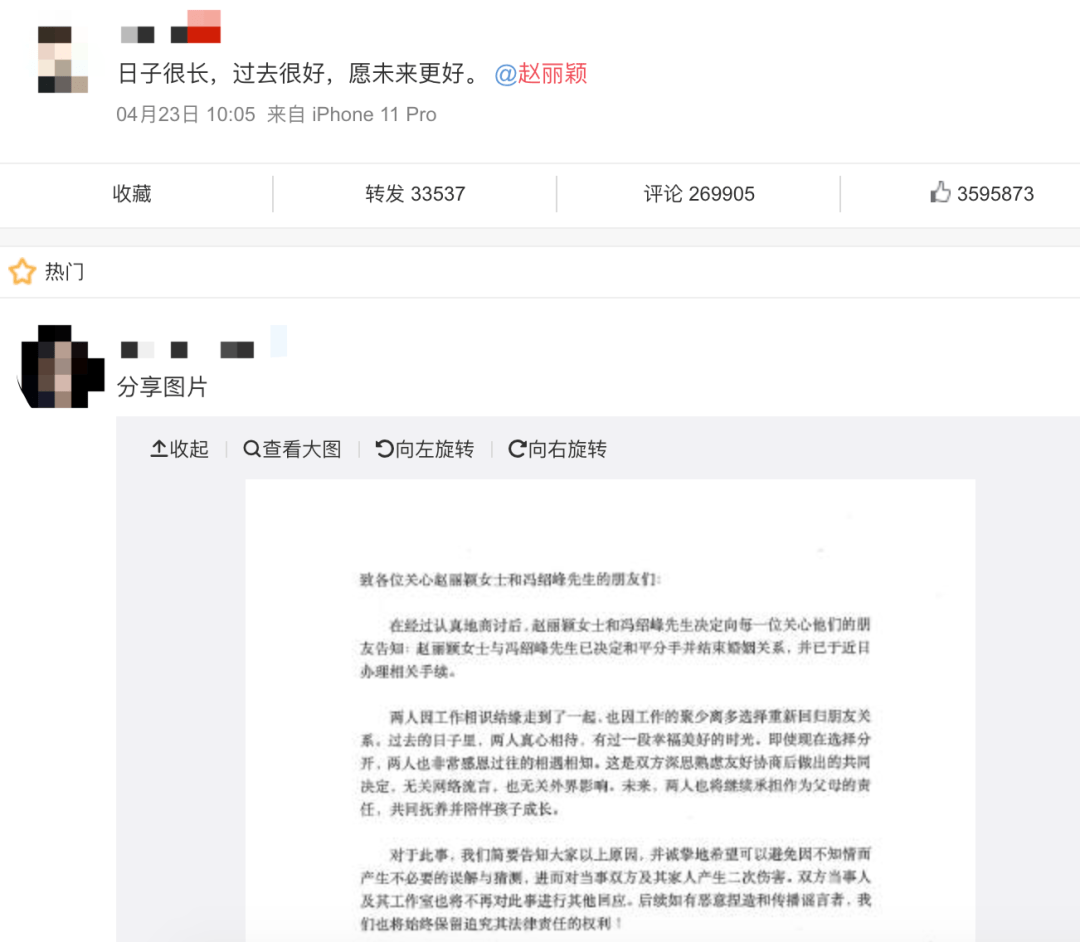Screen dimensions: 1080x942
Task: Click the 向左旋转 rotate-left icon
Action: 384,449
